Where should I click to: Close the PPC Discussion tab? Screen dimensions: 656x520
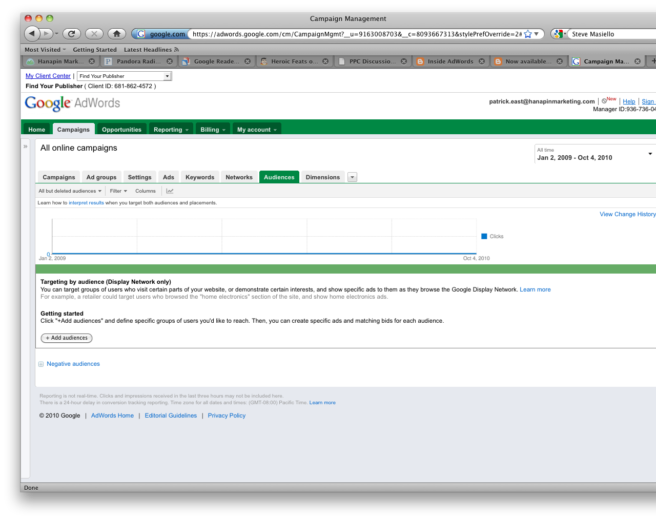(404, 61)
